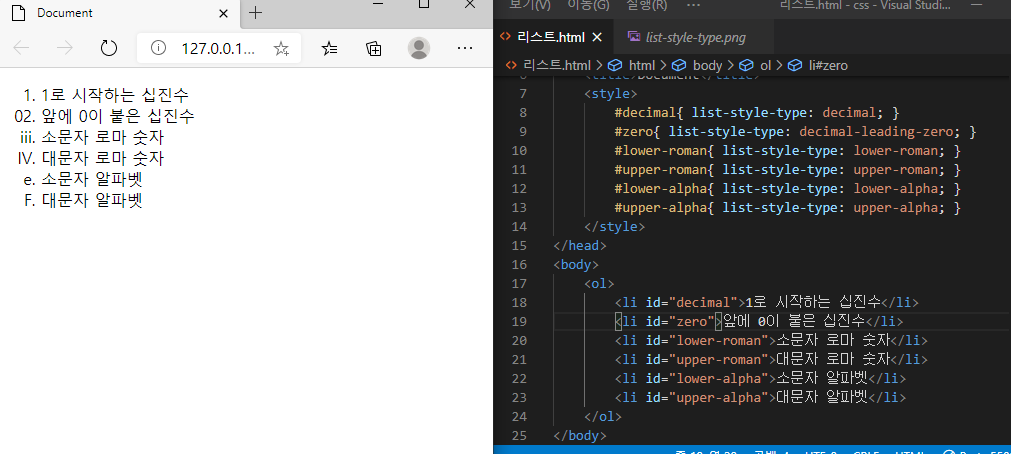Image resolution: width=1011 pixels, height=454 pixels.
Task: Click the li id="zero" code line
Action: [759, 321]
